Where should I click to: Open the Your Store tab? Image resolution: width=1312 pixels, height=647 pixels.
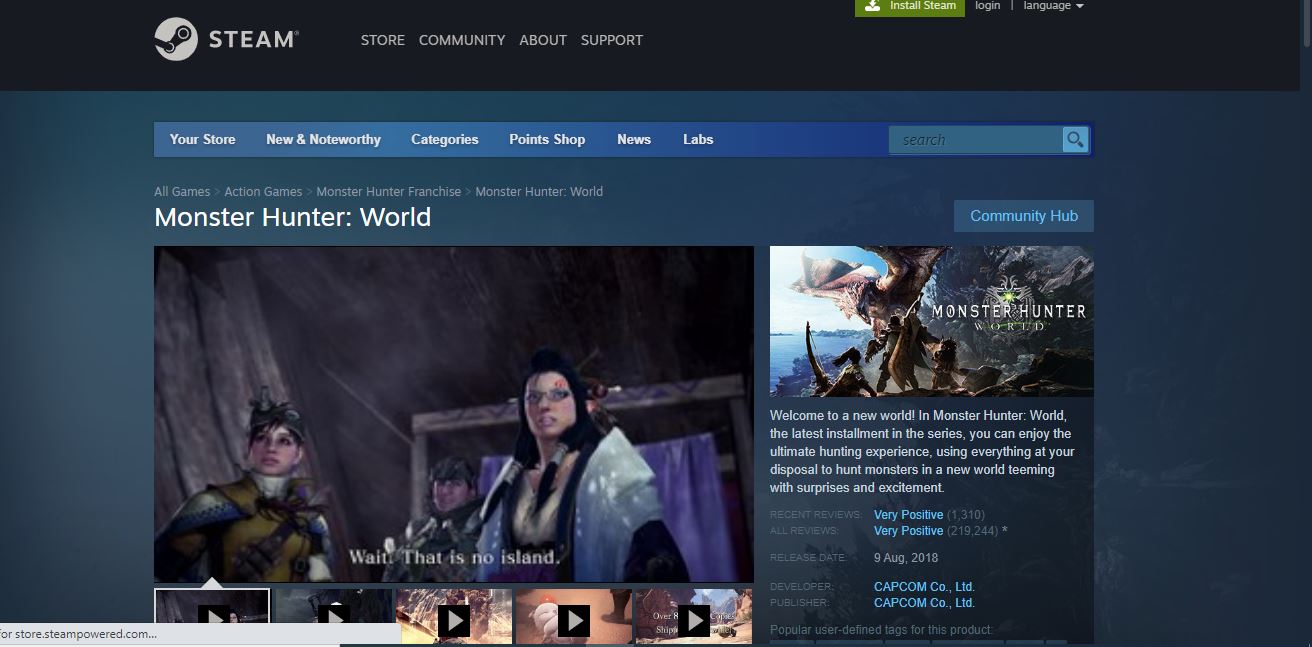coord(203,140)
